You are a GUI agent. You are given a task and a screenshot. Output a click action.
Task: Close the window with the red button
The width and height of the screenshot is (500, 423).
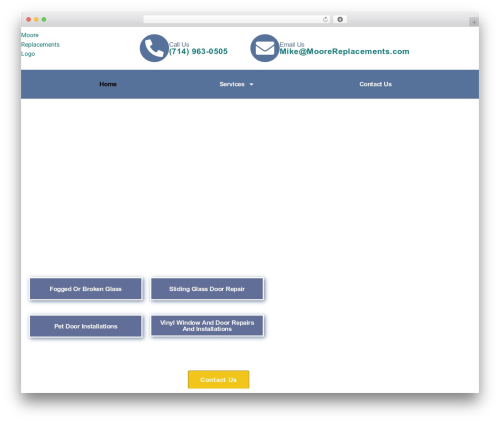click(x=29, y=20)
